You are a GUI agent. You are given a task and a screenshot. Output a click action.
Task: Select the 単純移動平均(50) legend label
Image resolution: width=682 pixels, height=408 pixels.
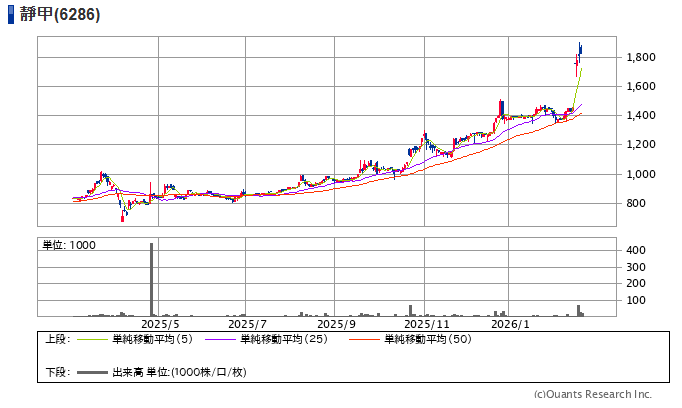[428, 339]
